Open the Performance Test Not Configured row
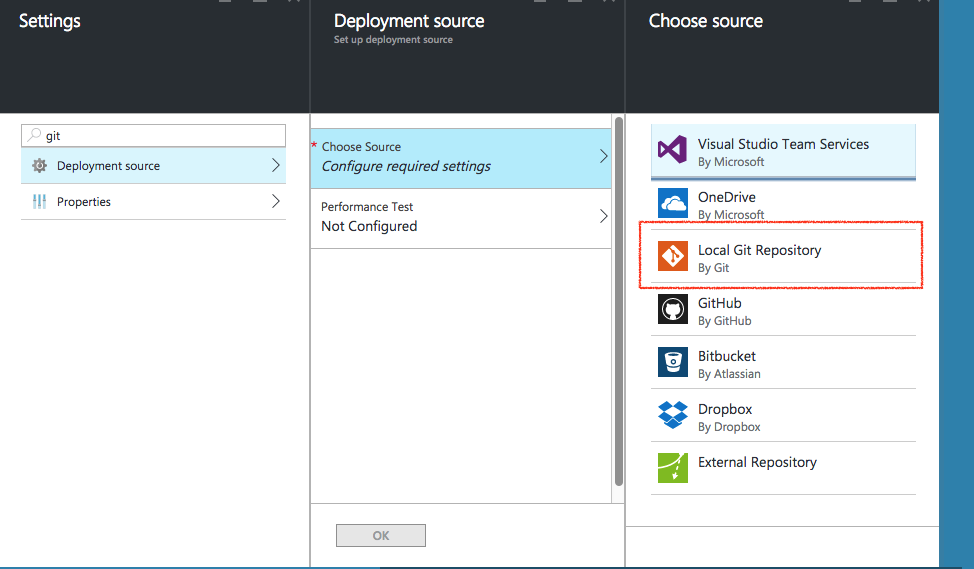974x569 pixels. [461, 219]
